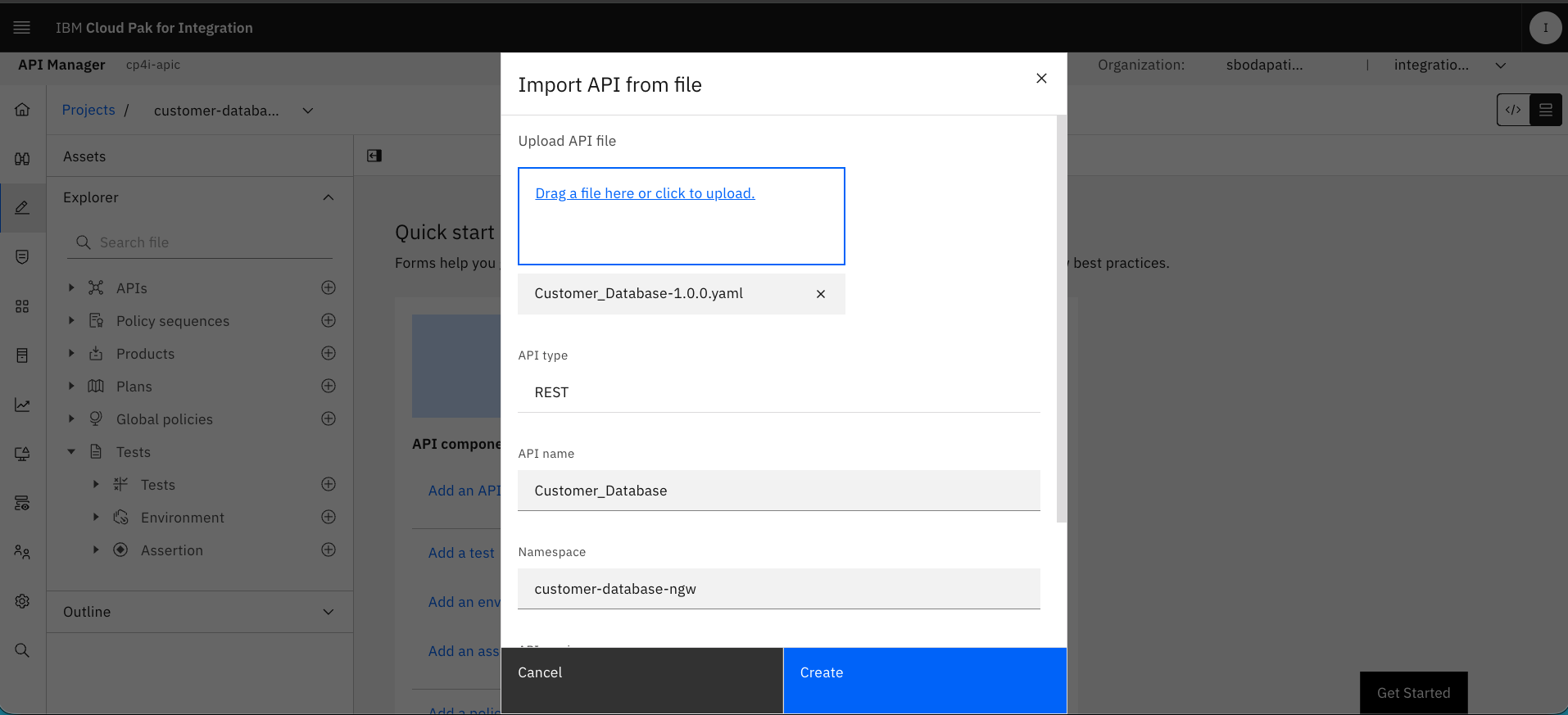Add a new Product with the plus icon
1568x715 pixels.
(329, 353)
